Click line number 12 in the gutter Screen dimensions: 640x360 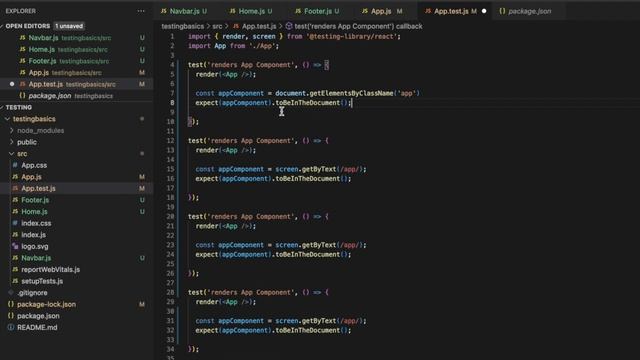coord(170,140)
